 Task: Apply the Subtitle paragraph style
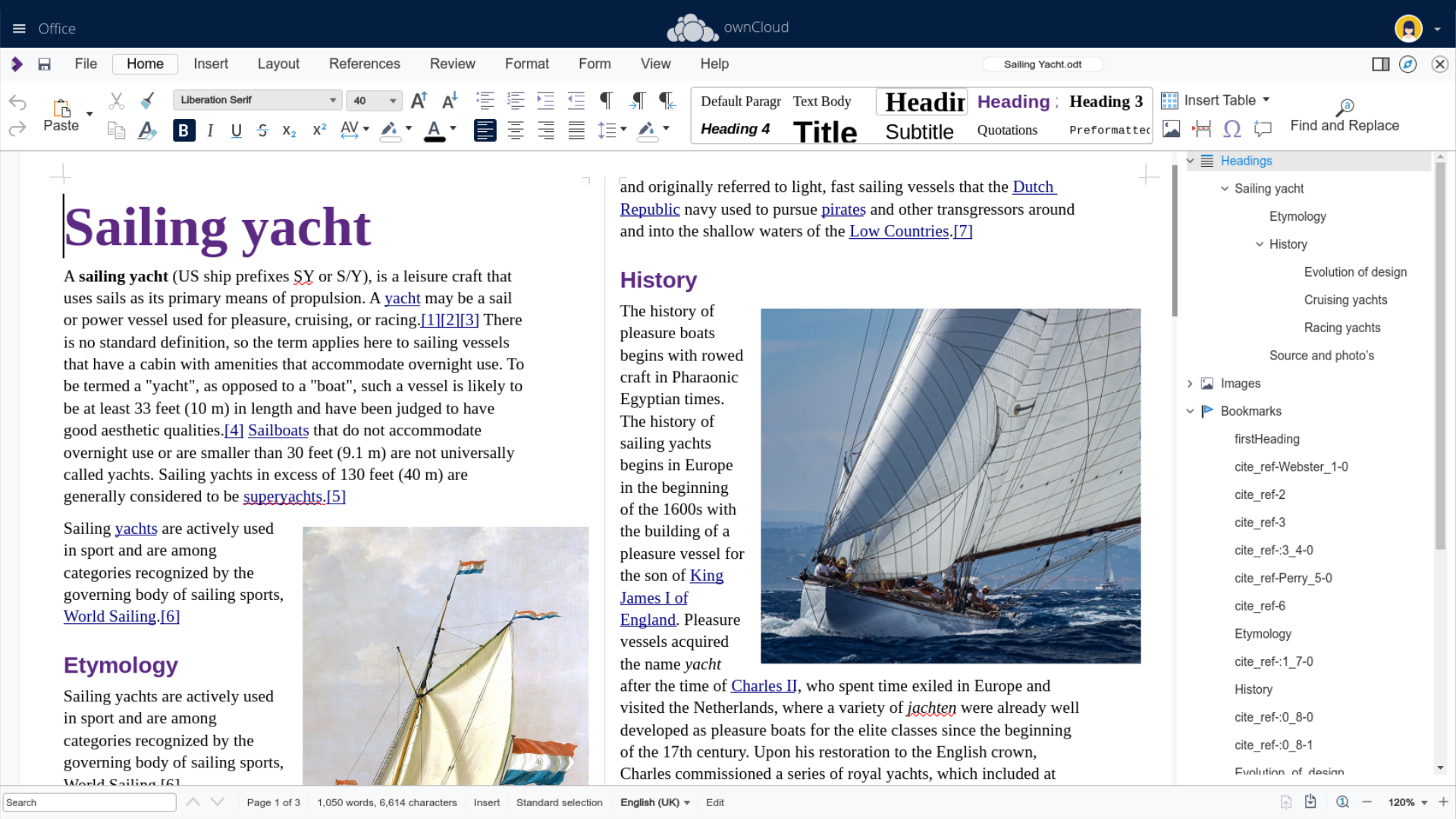pyautogui.click(x=920, y=132)
